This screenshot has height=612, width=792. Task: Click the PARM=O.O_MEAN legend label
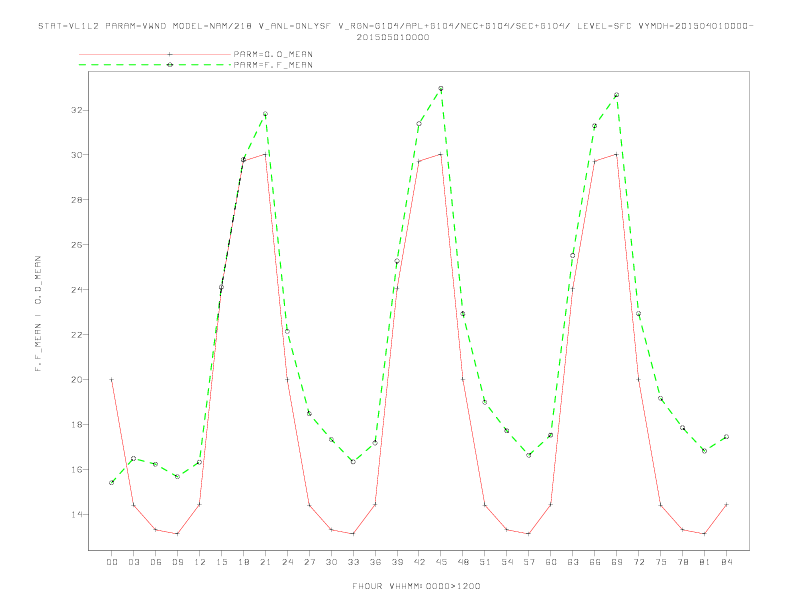click(273, 54)
